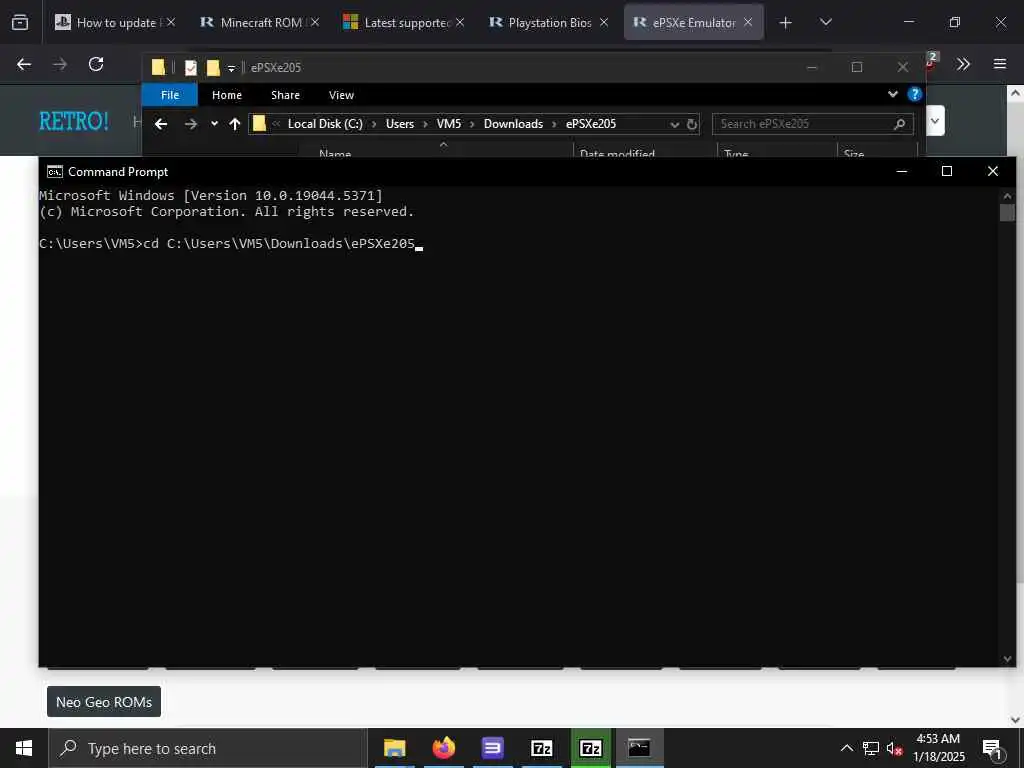This screenshot has width=1024, height=768.
Task: Open Home ribbon tab in File Explorer
Action: [227, 95]
